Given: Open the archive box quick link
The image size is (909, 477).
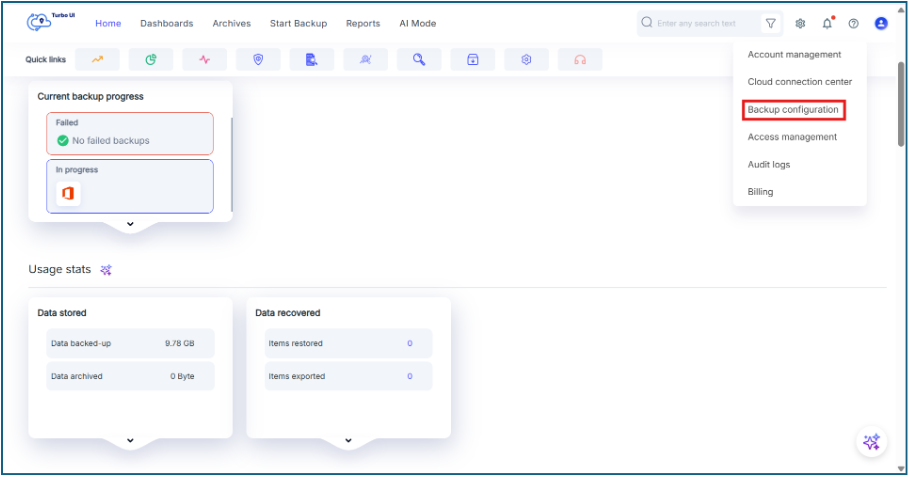Looking at the screenshot, I should pos(472,59).
